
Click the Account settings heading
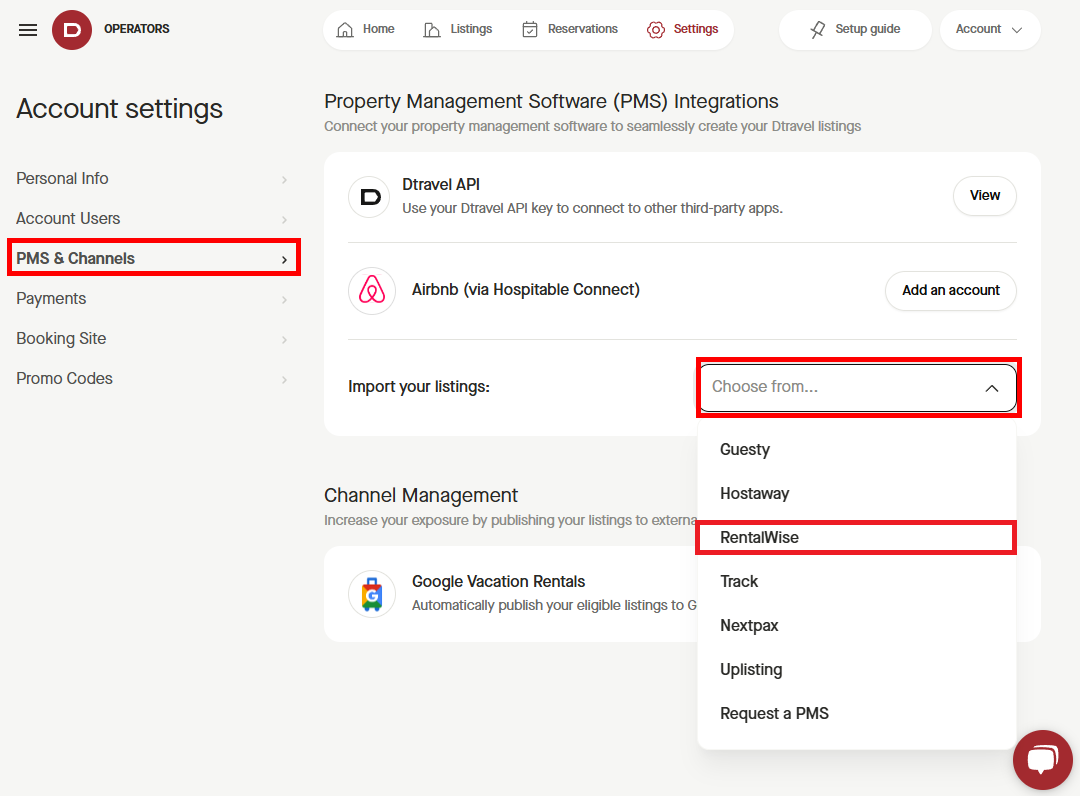[x=119, y=109]
